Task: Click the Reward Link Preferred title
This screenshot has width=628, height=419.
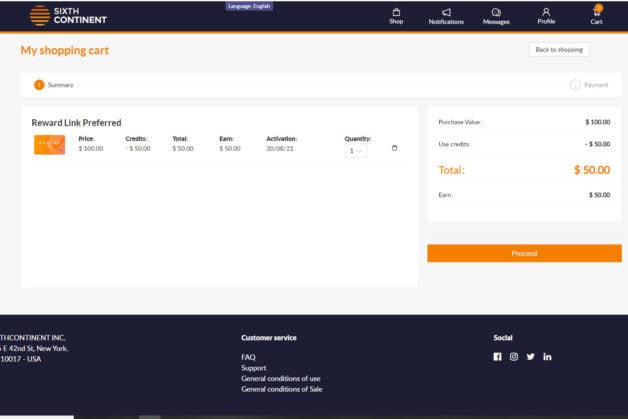Action: 76,123
